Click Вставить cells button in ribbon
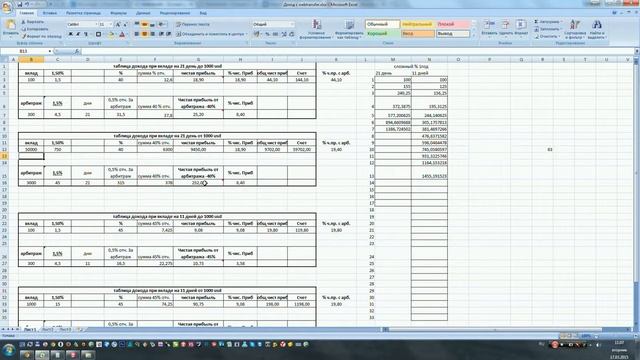This screenshot has height=360, width=640. point(489,28)
